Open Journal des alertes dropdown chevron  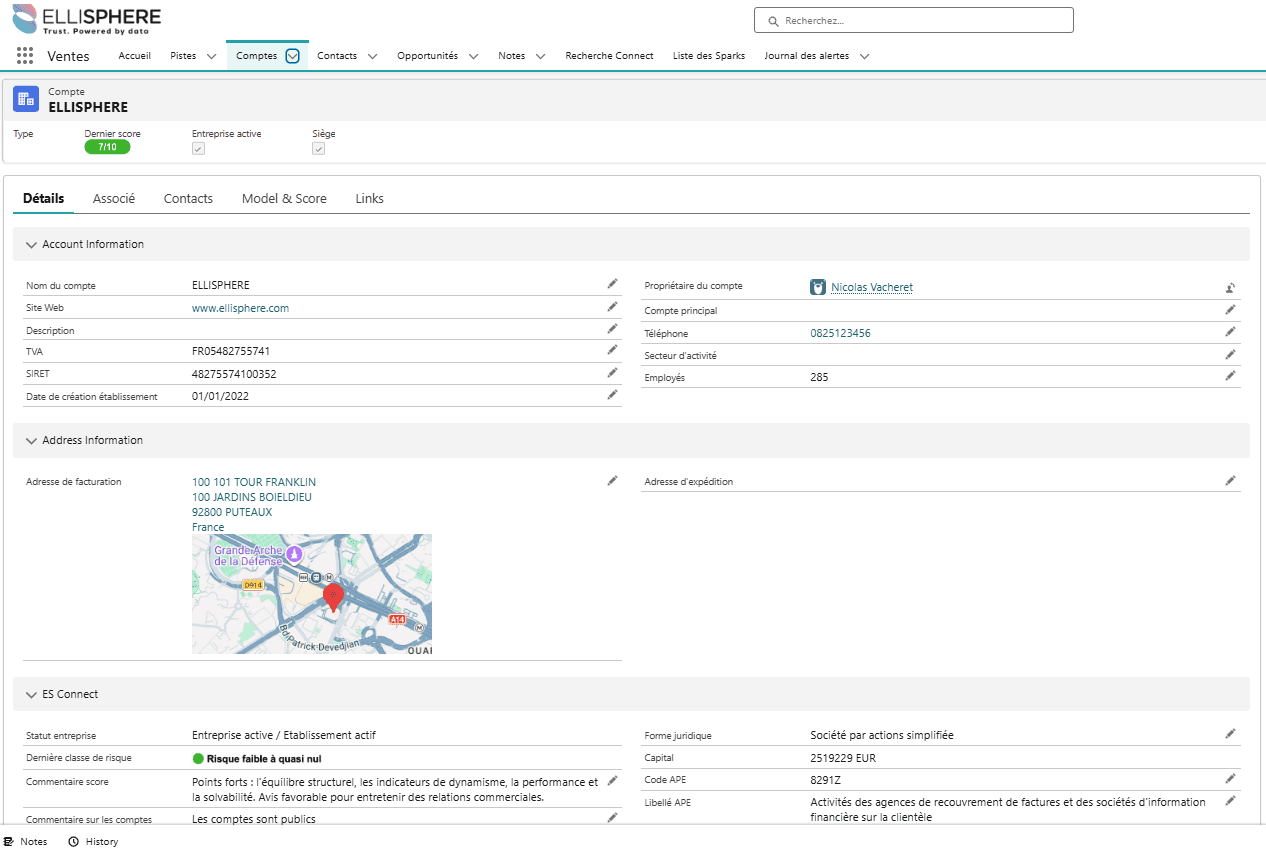[864, 56]
